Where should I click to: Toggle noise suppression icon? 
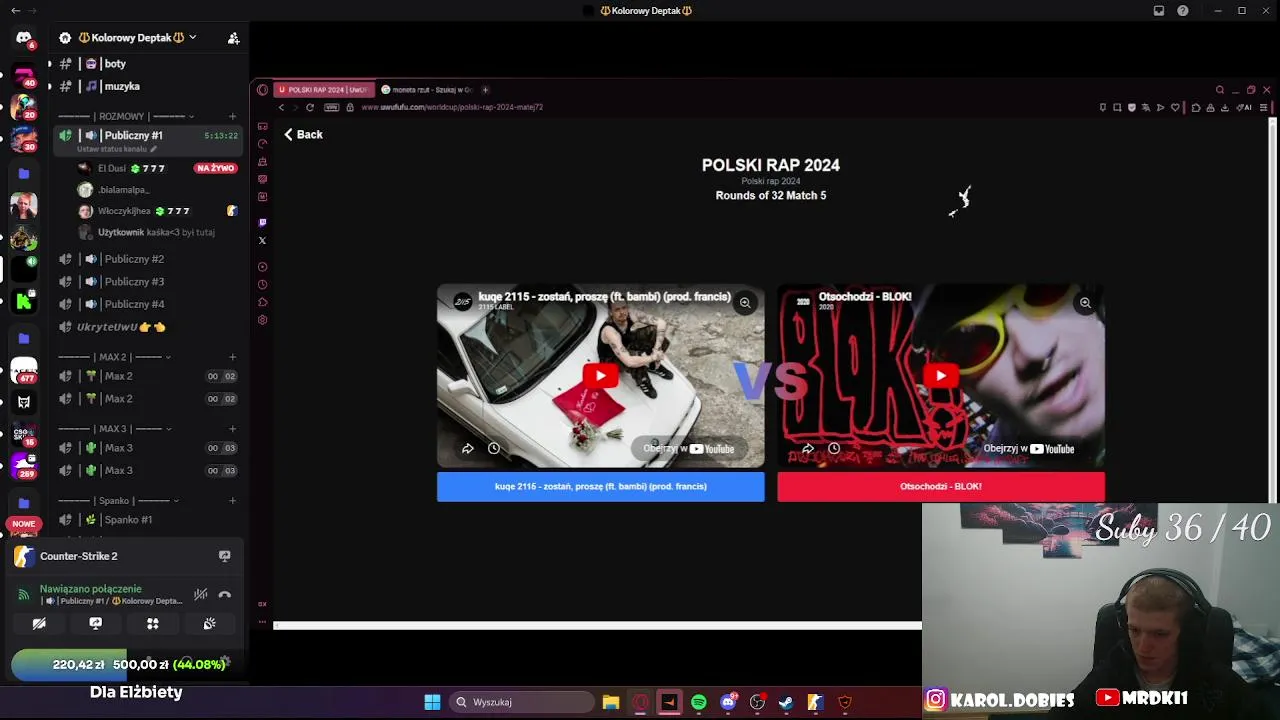click(x=201, y=594)
